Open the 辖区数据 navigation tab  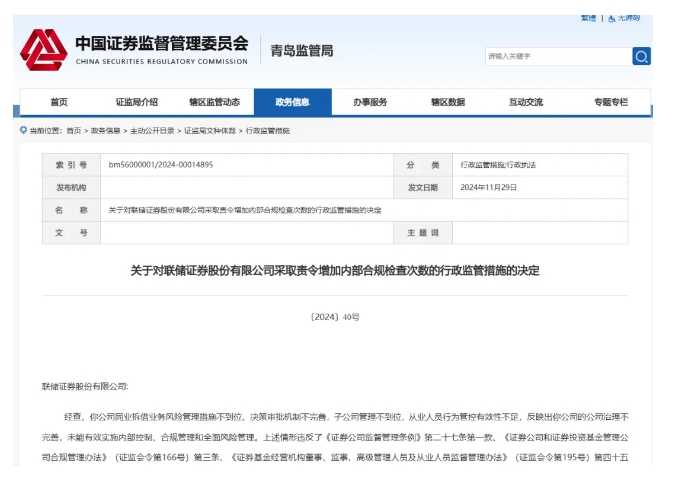point(448,102)
